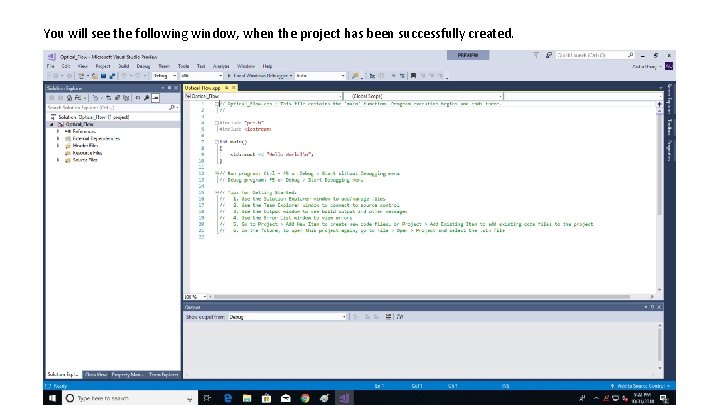Click Add to Source Control in status bar

(640, 386)
